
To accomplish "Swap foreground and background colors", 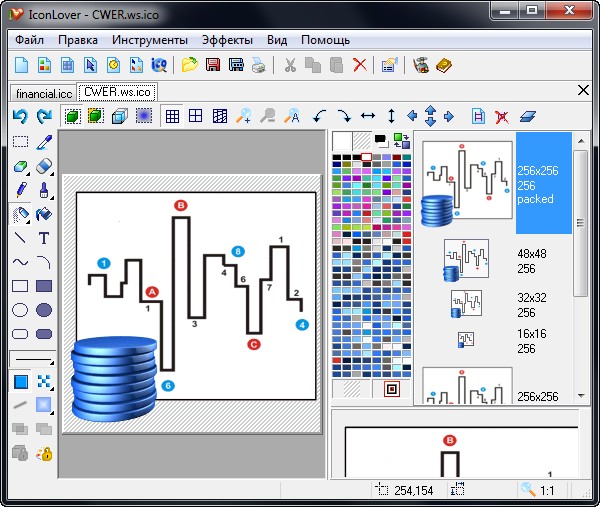I will point(402,140).
